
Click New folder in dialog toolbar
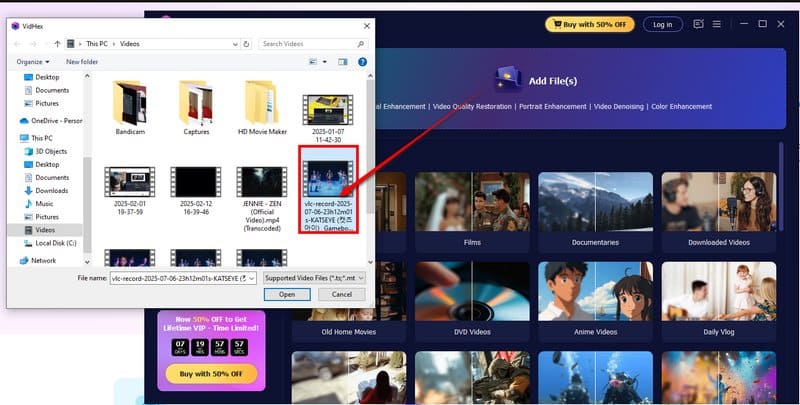click(x=82, y=61)
